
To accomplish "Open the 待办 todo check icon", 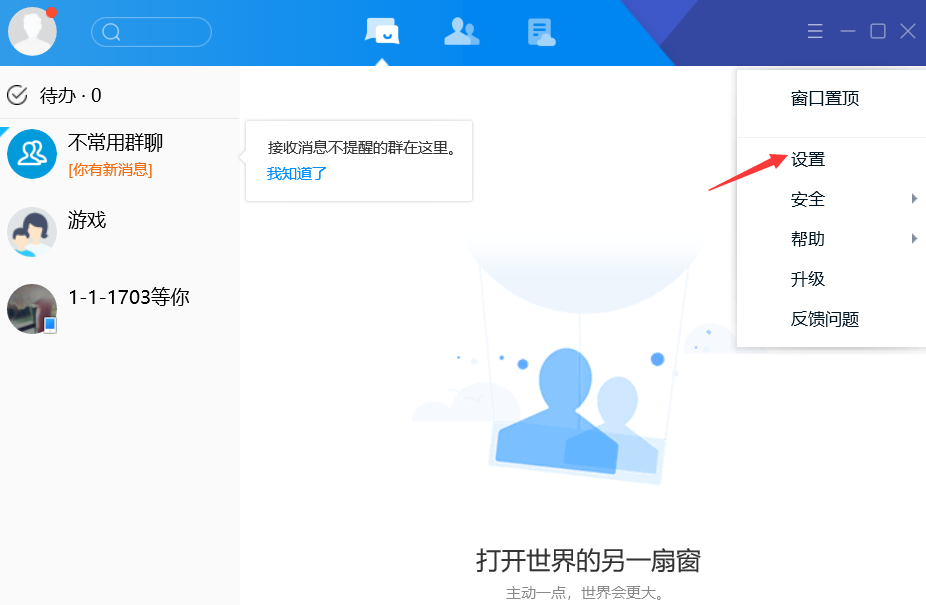I will coord(17,95).
